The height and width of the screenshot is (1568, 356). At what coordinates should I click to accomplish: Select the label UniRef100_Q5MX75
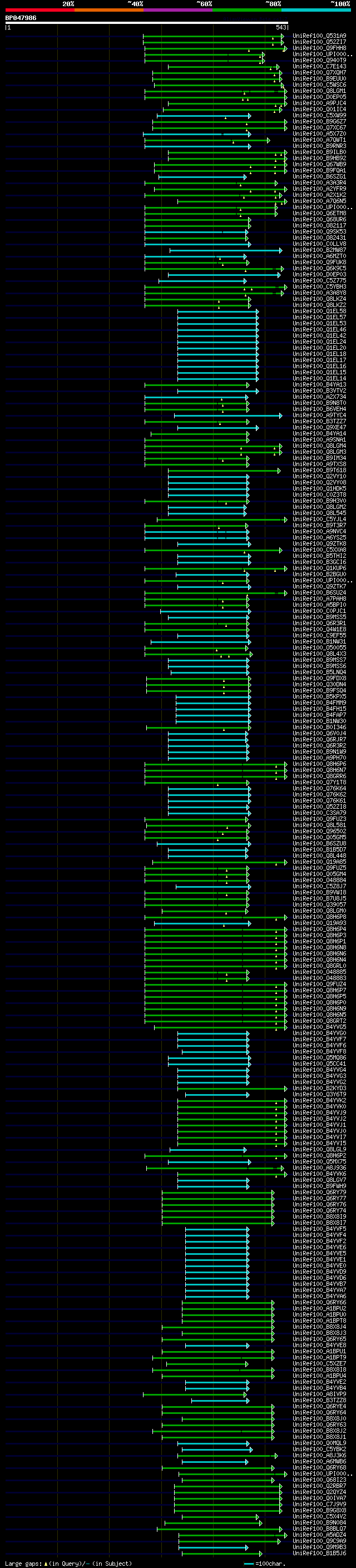(x=319, y=1161)
